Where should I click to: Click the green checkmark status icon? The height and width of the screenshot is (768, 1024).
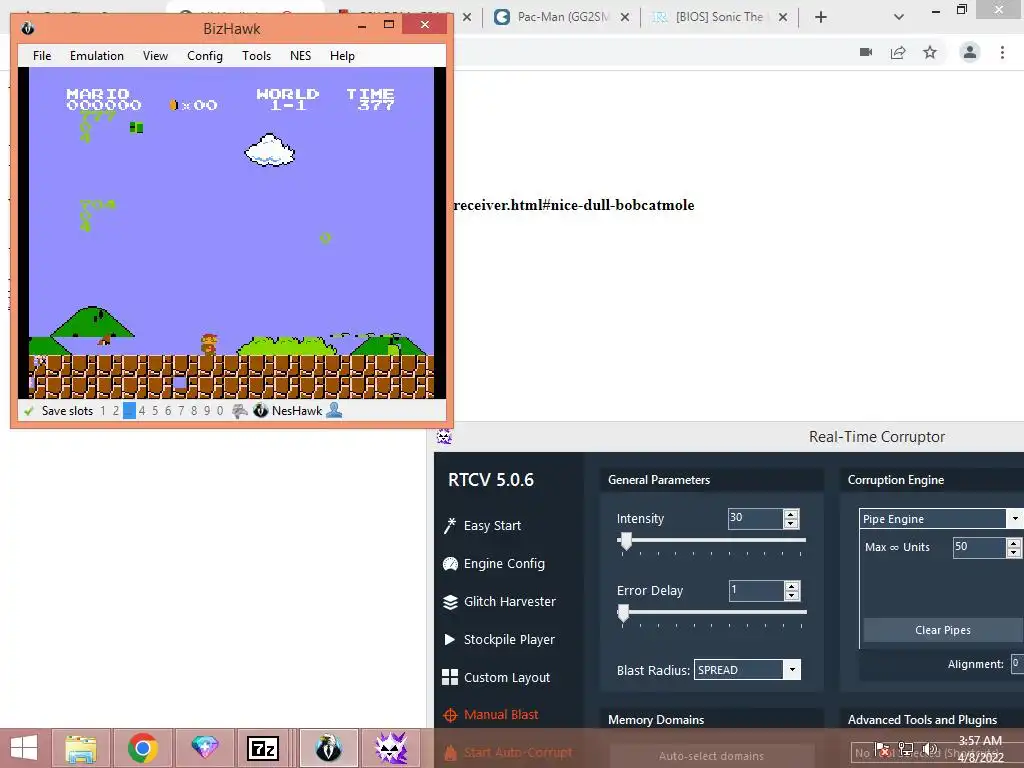click(29, 411)
